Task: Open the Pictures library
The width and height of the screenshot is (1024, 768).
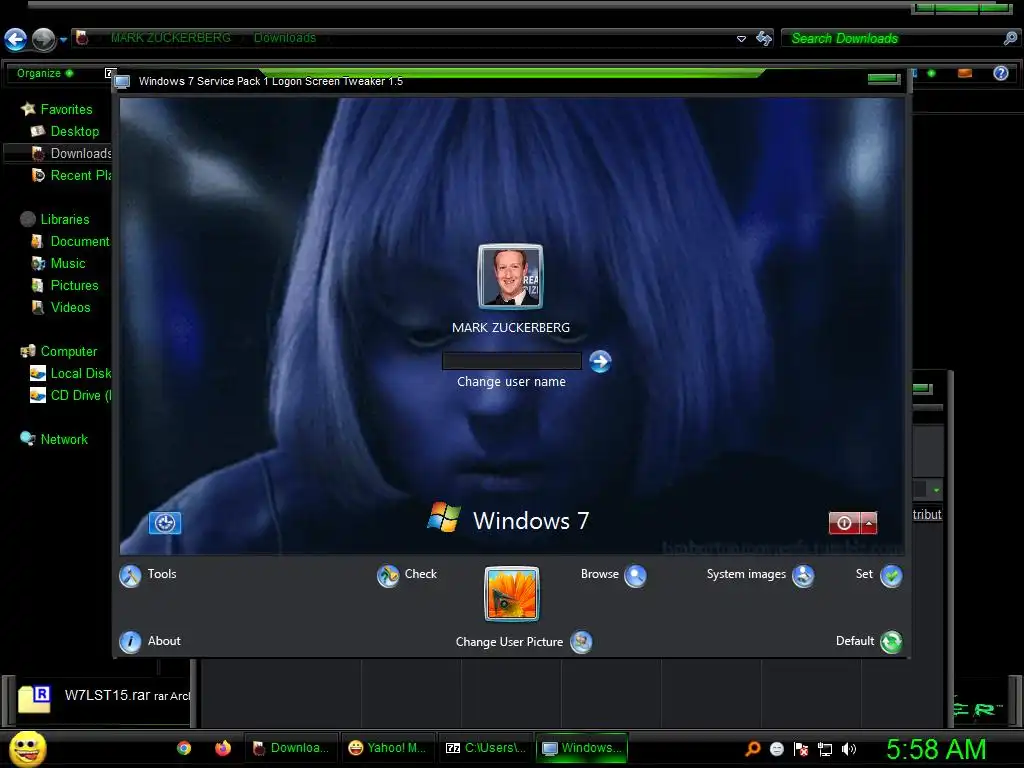Action: pyautogui.click(x=74, y=285)
